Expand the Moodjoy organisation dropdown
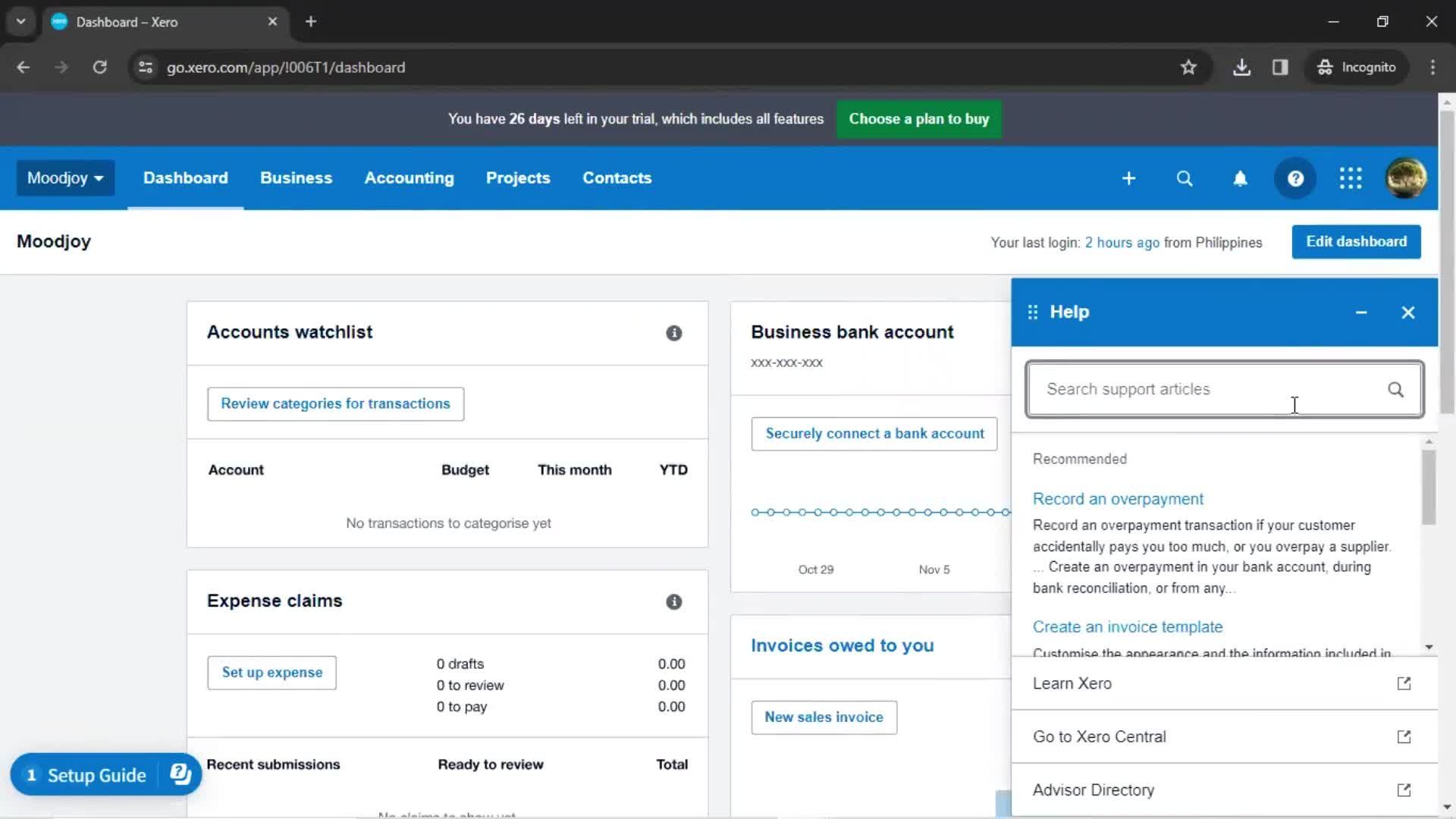Screen dimensions: 1456x819 pos(65,178)
